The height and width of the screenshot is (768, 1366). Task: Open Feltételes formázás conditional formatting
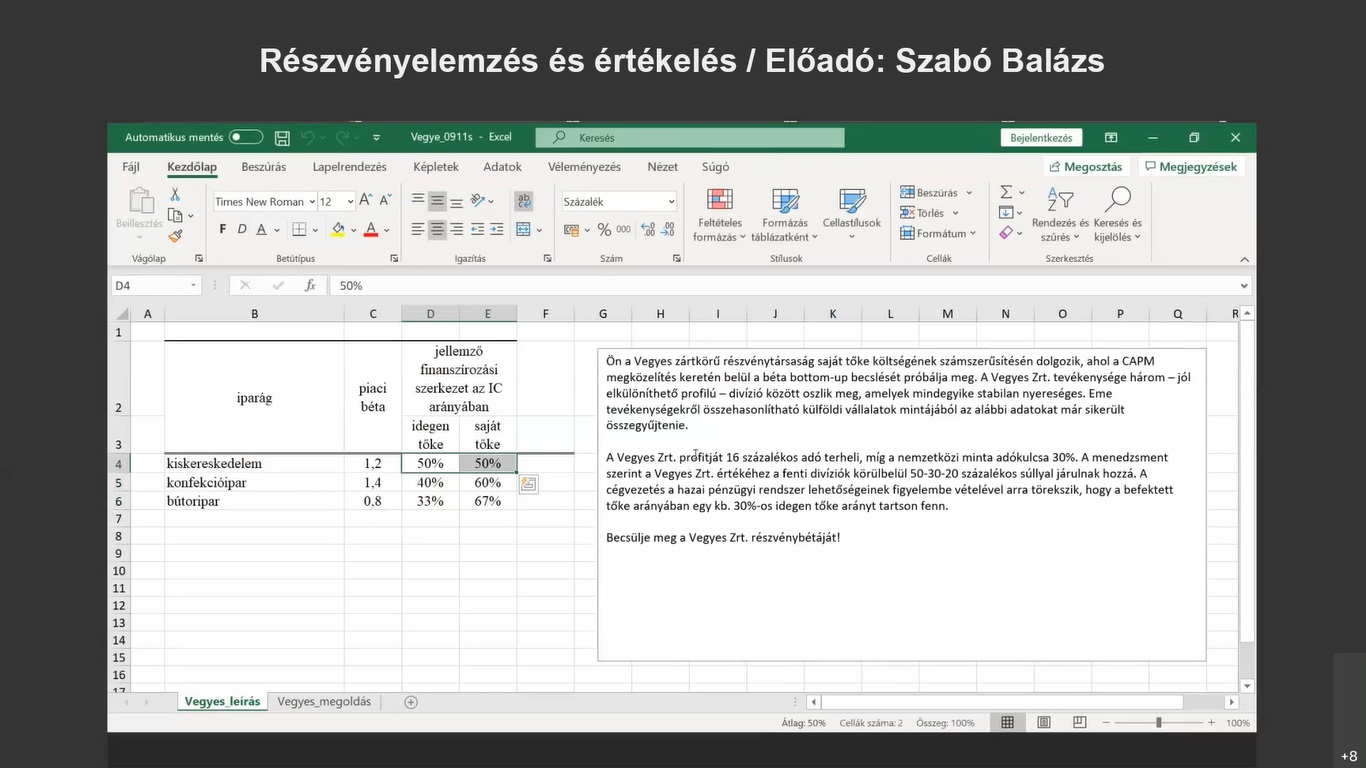719,215
